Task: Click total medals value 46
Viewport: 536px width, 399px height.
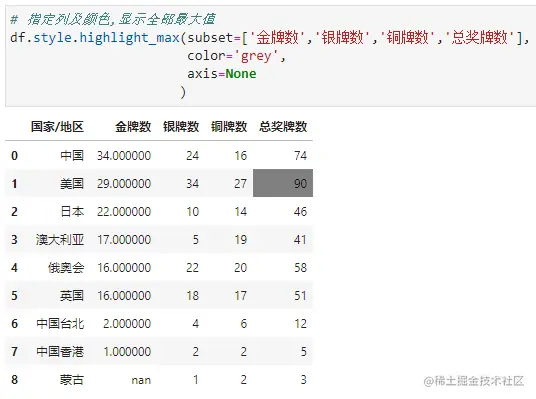Action: [300, 212]
